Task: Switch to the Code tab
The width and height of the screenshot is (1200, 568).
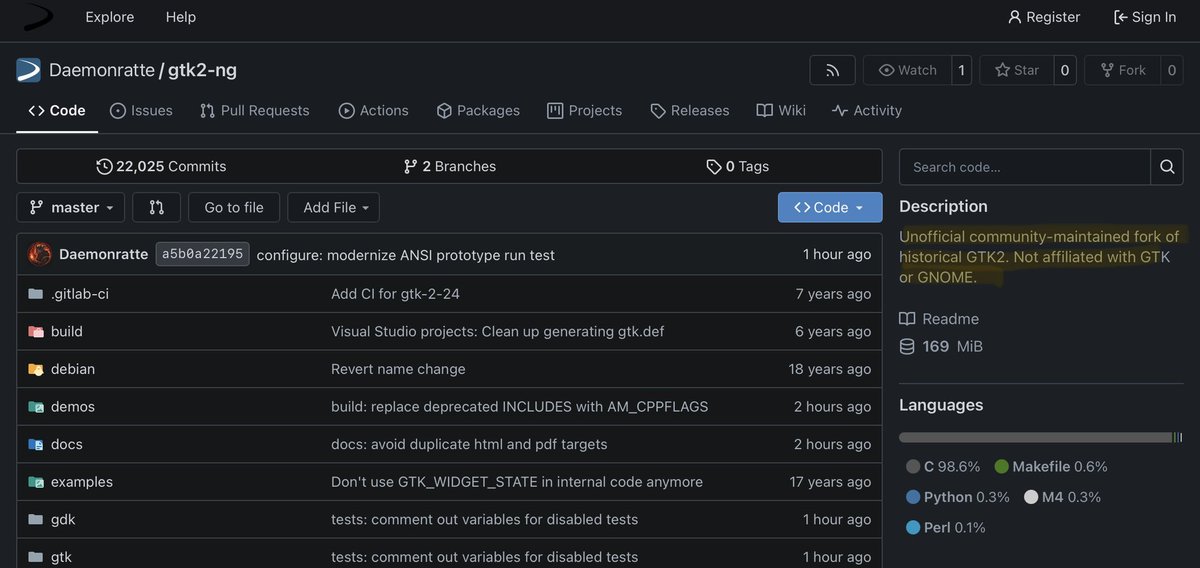Action: coord(57,111)
